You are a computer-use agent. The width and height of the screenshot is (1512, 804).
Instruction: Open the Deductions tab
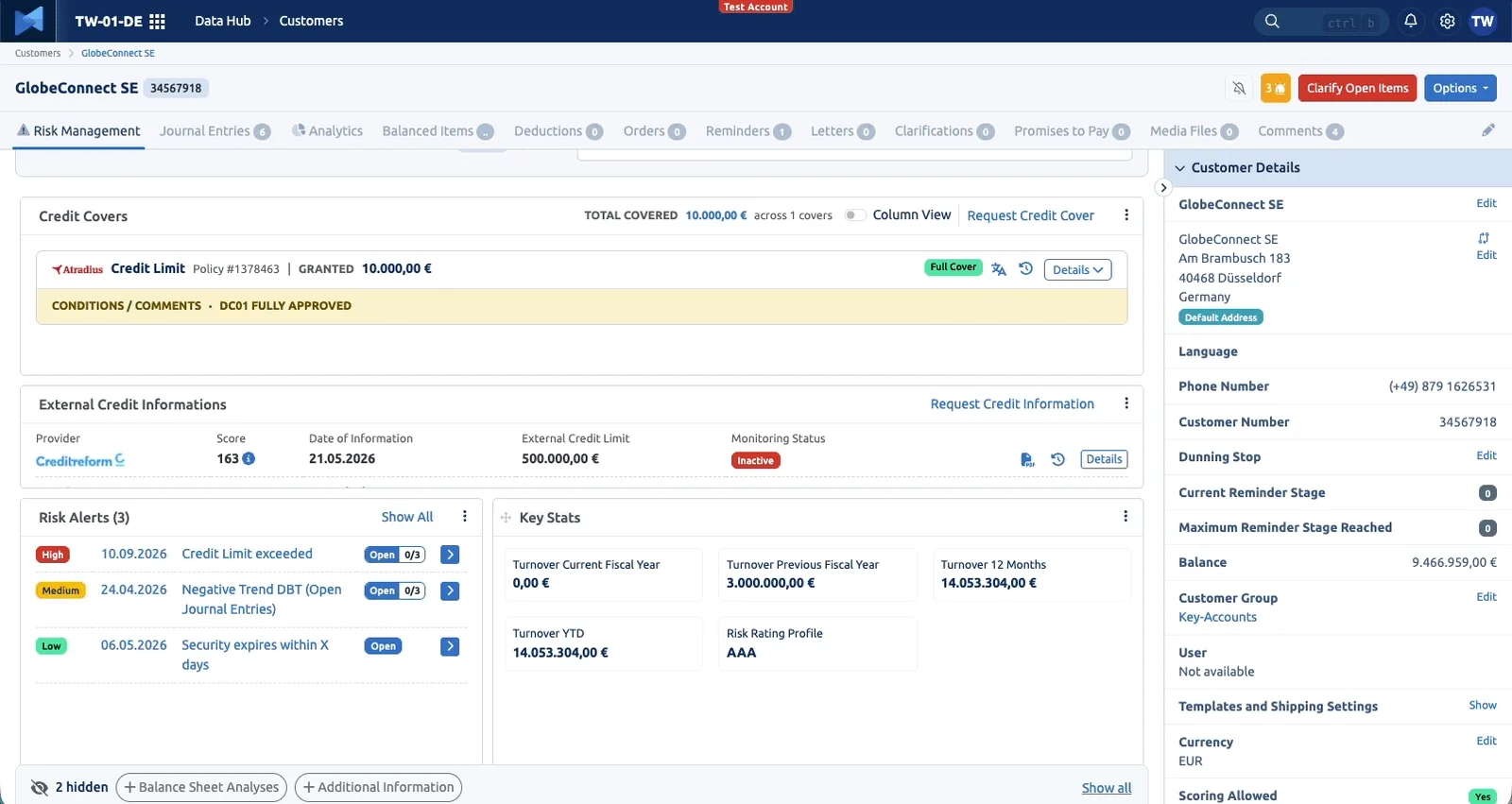point(558,131)
